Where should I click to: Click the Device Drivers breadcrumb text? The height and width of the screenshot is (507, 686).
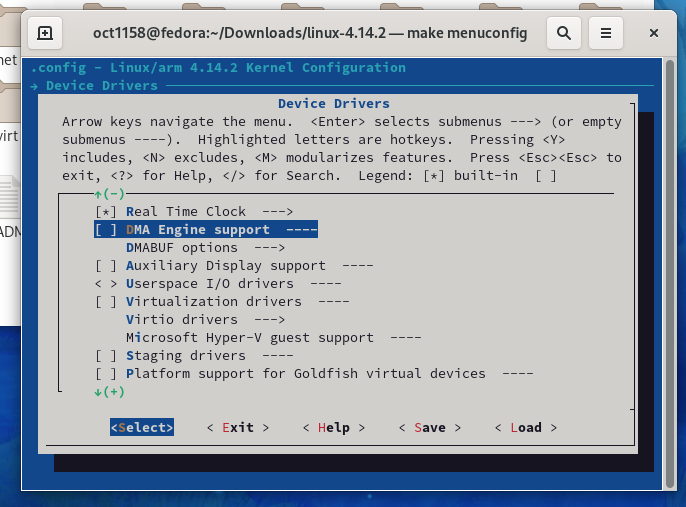tap(102, 86)
